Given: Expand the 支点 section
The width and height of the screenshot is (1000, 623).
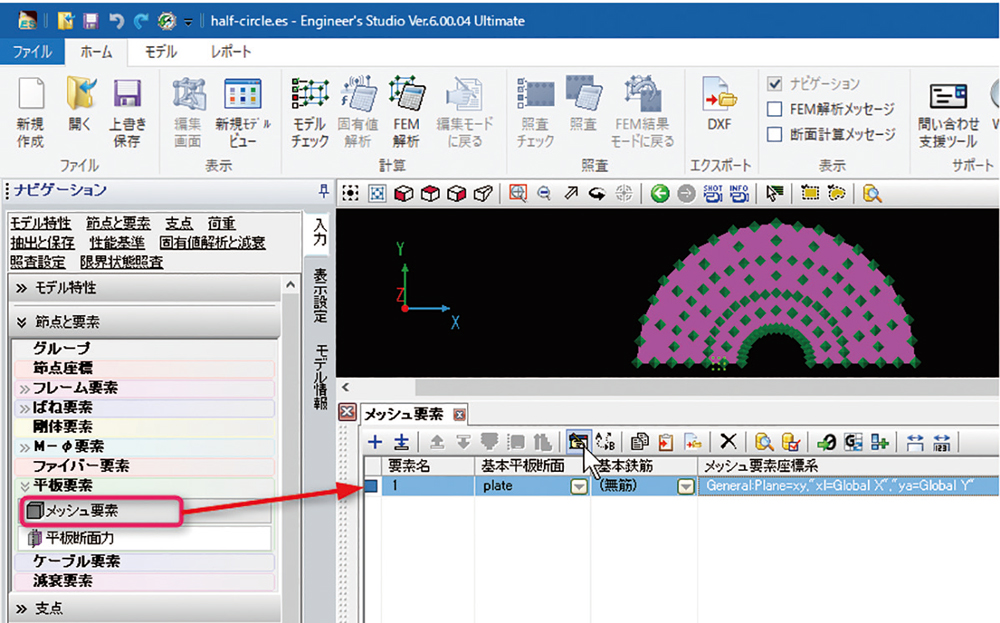Looking at the screenshot, I should (22, 608).
